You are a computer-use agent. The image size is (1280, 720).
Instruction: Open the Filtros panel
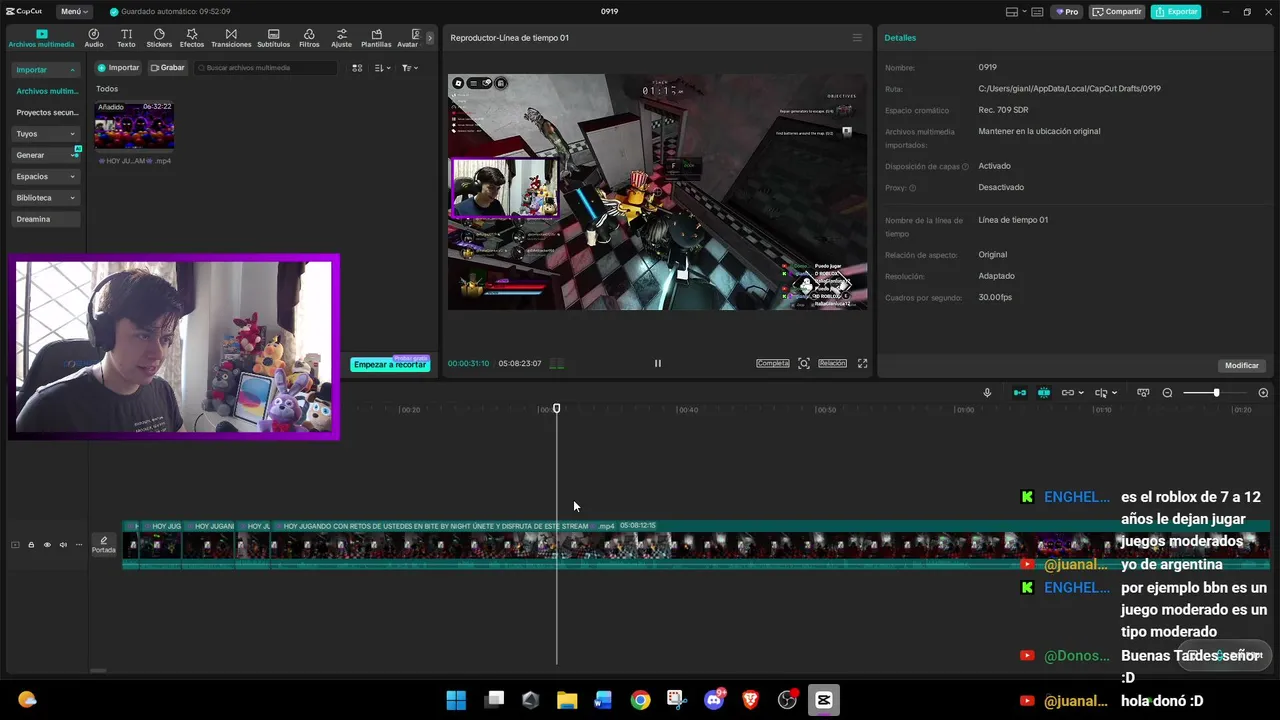tap(309, 38)
